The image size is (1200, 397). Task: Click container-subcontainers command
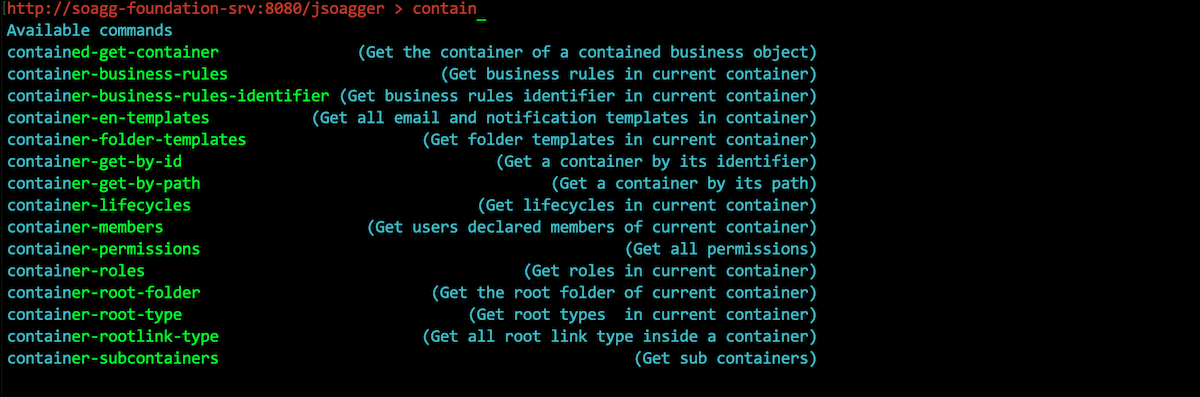[x=113, y=358]
